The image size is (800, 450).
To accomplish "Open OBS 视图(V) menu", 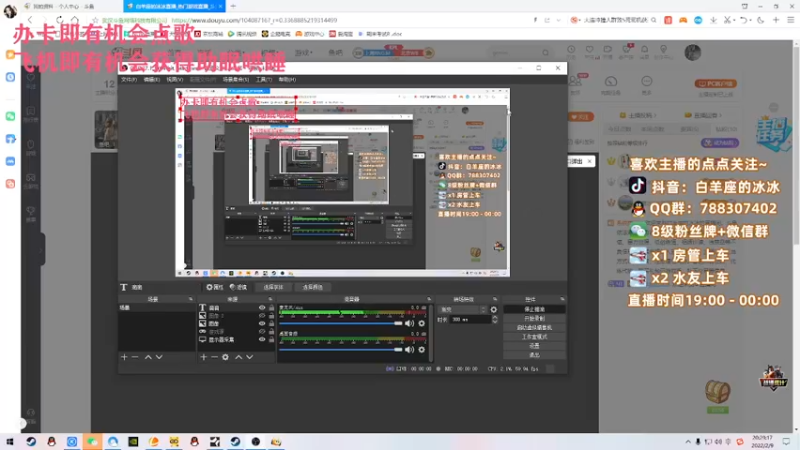I will click(x=174, y=80).
